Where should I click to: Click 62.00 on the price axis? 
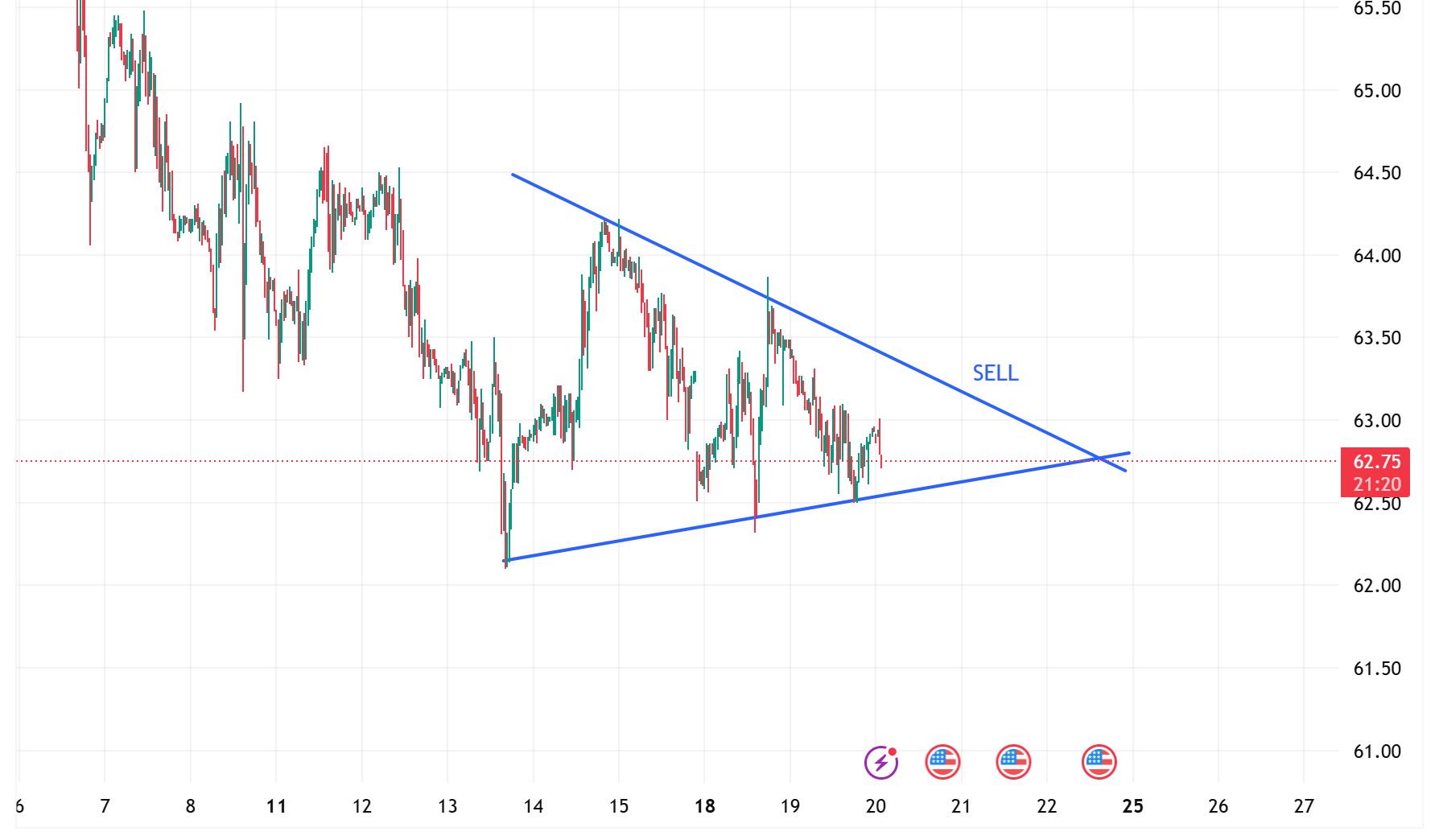(x=1376, y=586)
